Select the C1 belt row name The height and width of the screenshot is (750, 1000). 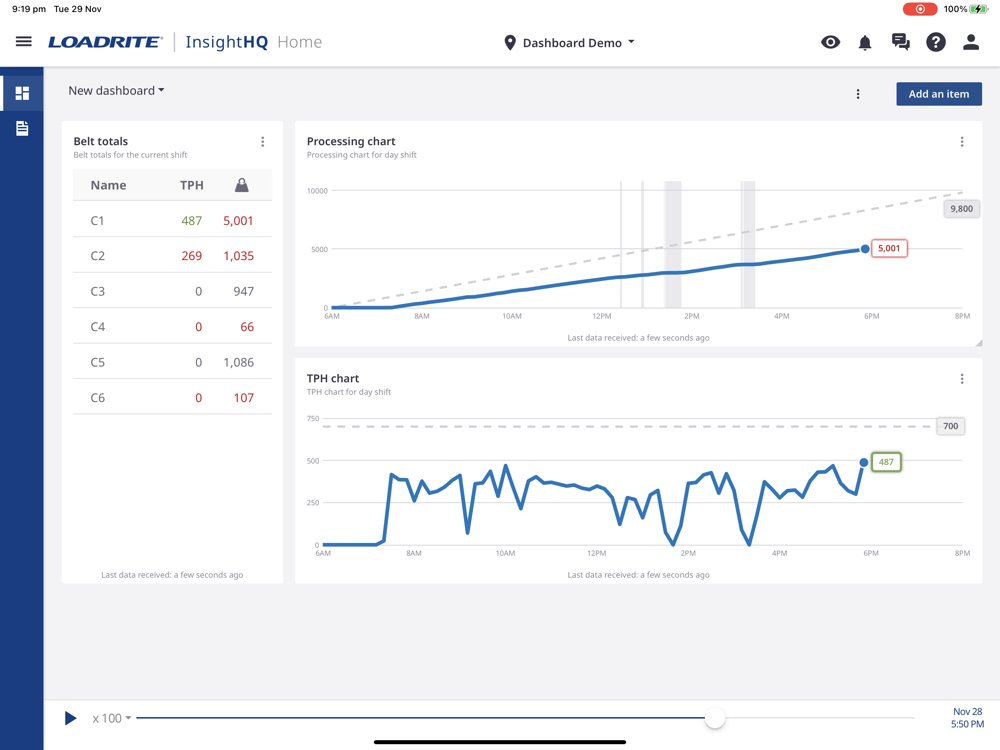(x=97, y=221)
